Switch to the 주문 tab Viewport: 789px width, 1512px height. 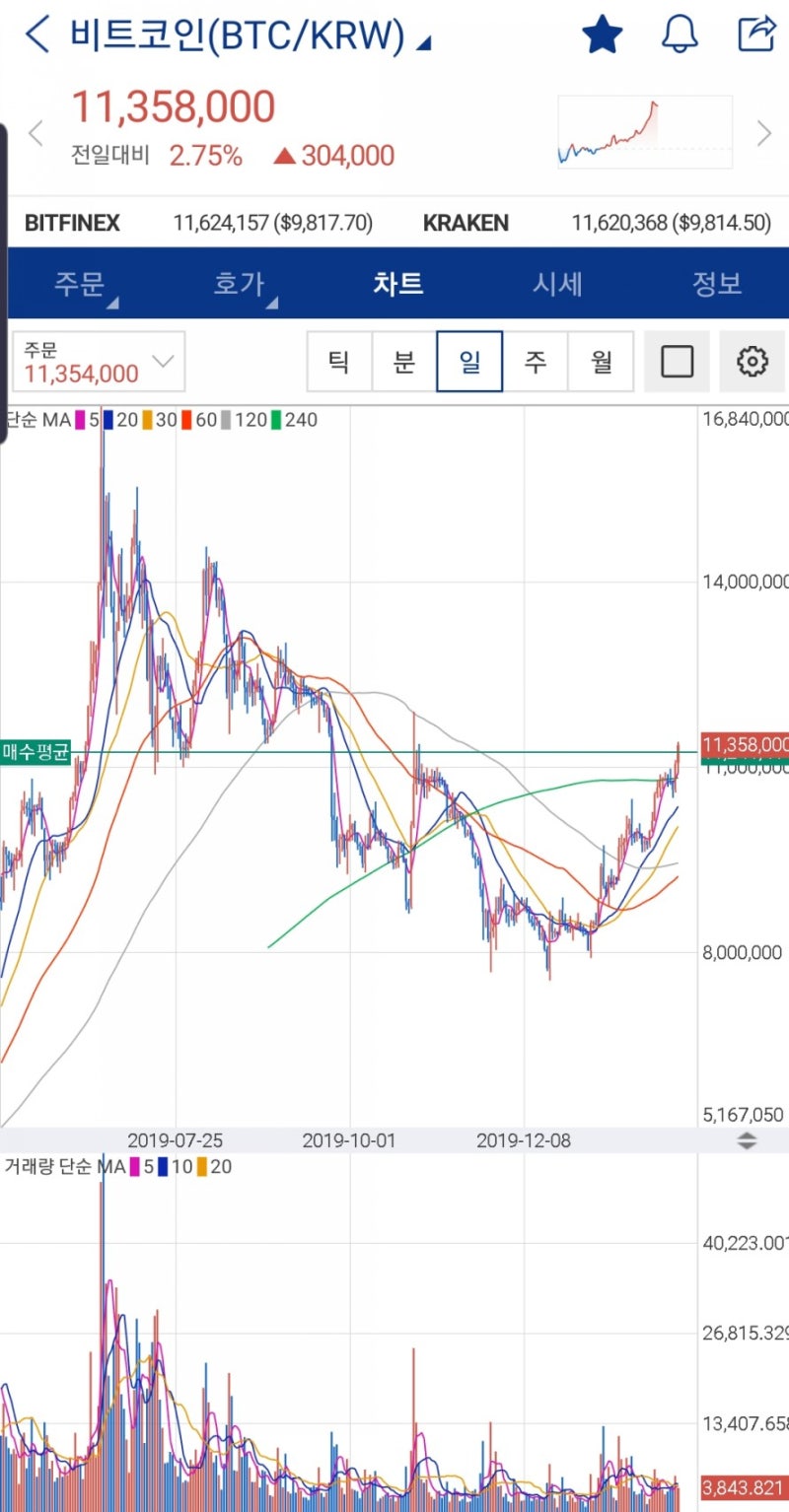point(80,284)
